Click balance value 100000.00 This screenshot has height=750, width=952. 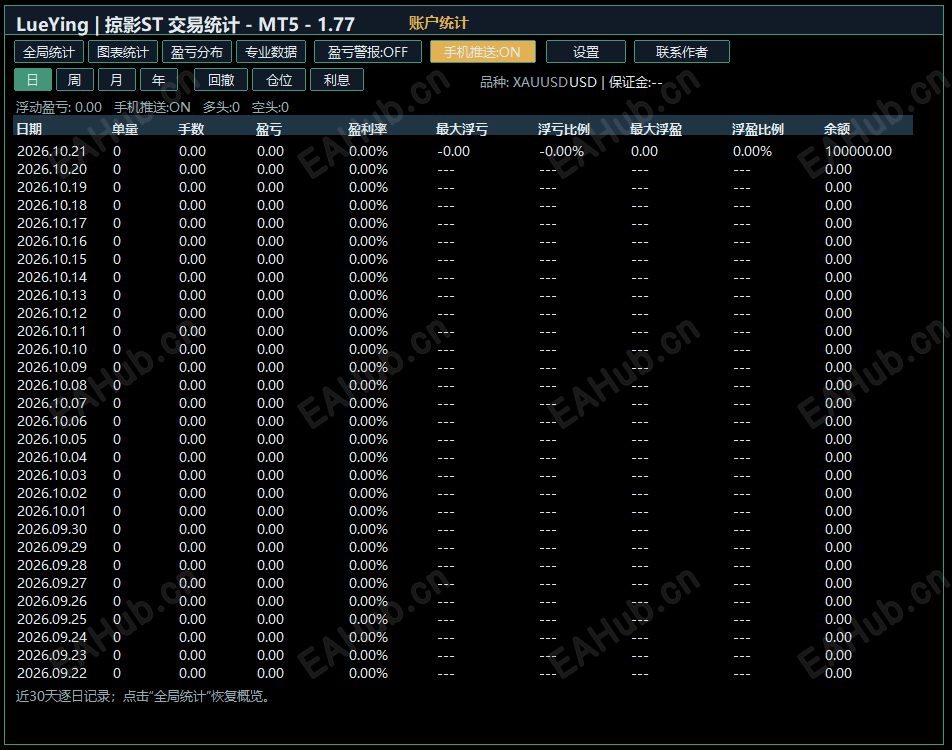pos(858,151)
